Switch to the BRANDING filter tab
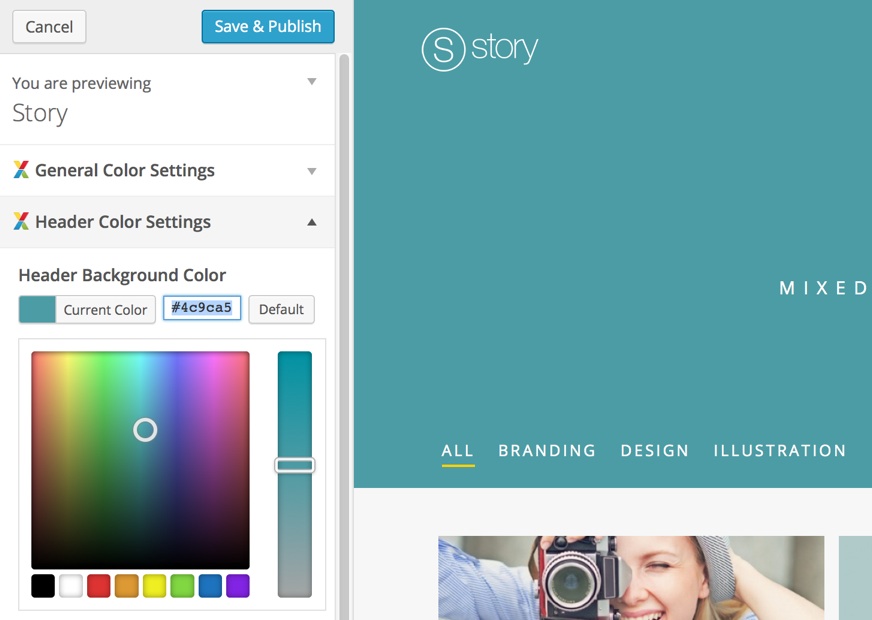Screen dimensions: 872x620 click(x=547, y=451)
